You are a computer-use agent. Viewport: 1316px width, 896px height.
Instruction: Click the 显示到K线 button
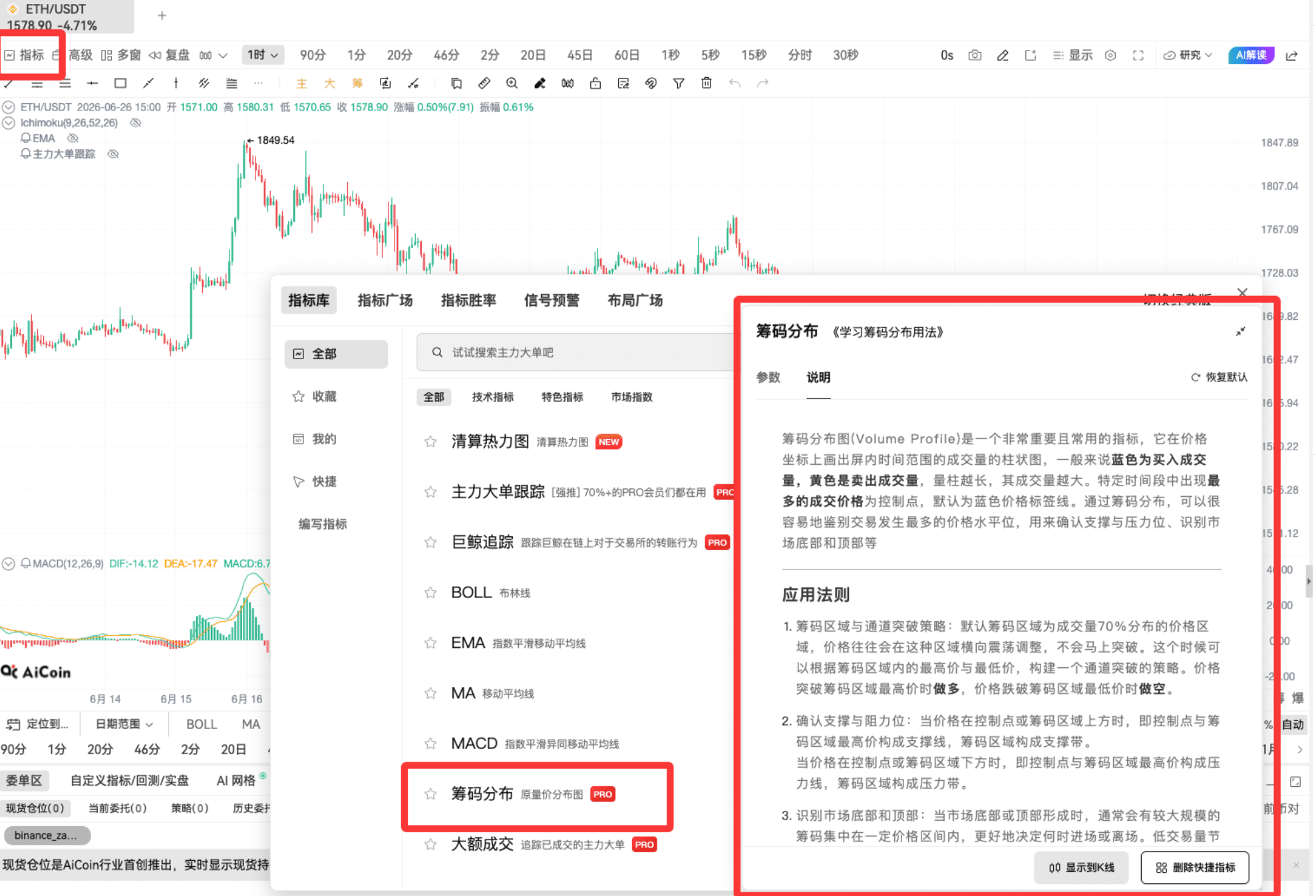coord(1081,867)
